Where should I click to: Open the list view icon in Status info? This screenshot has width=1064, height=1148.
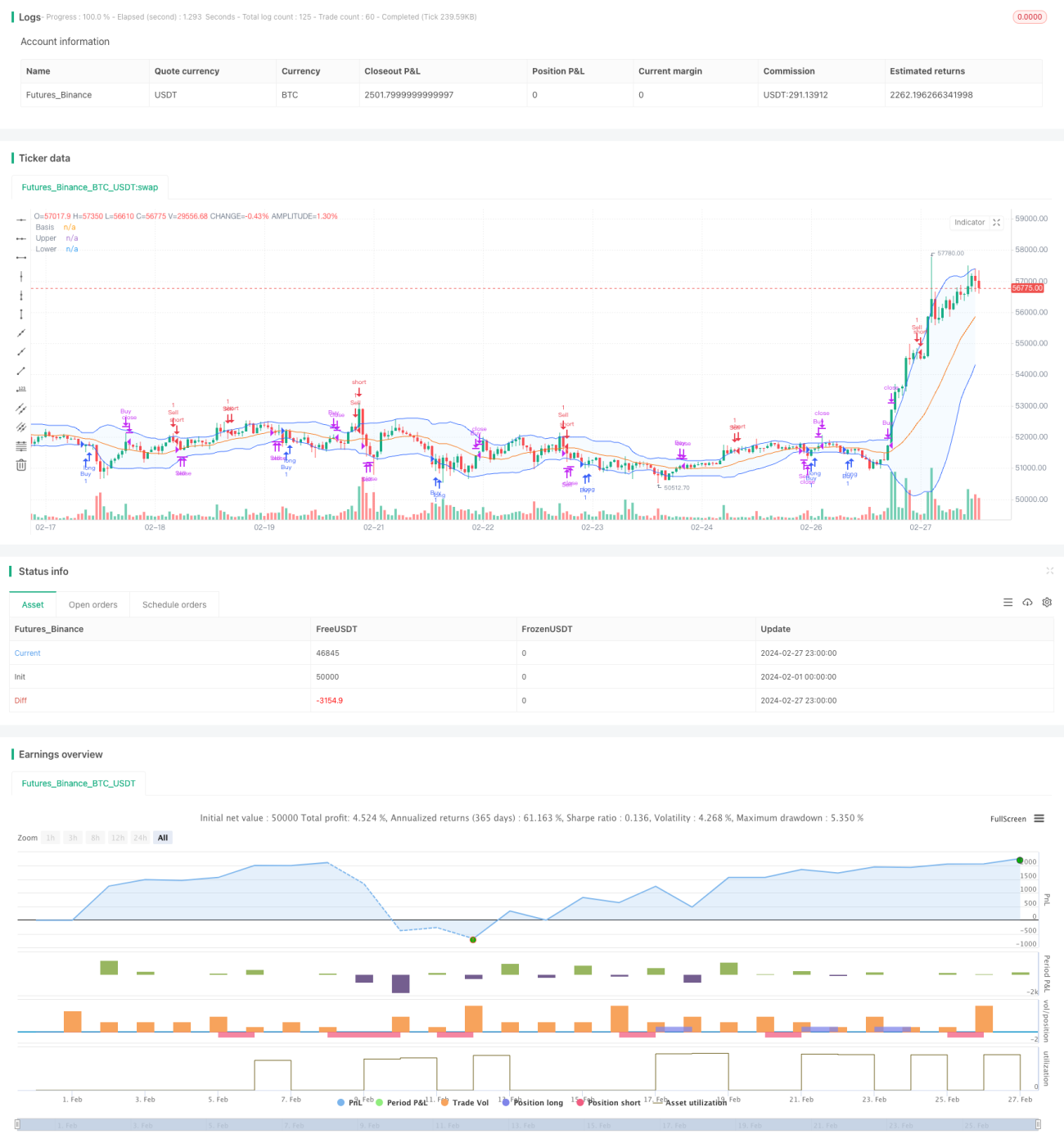pos(1008,603)
